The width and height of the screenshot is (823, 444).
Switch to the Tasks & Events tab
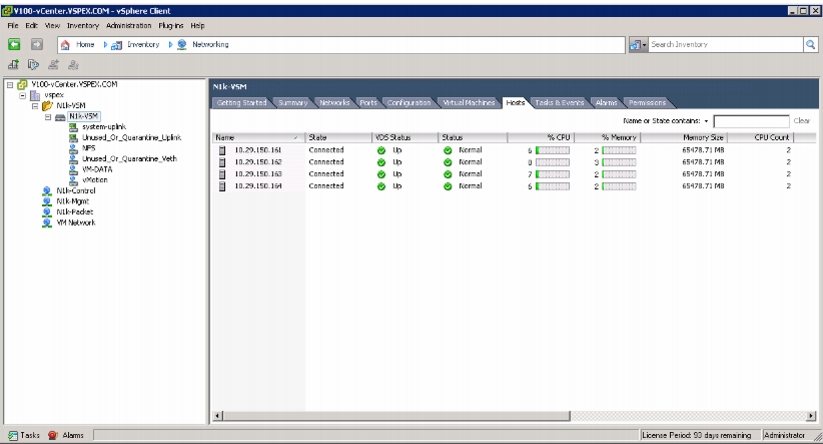[x=560, y=103]
